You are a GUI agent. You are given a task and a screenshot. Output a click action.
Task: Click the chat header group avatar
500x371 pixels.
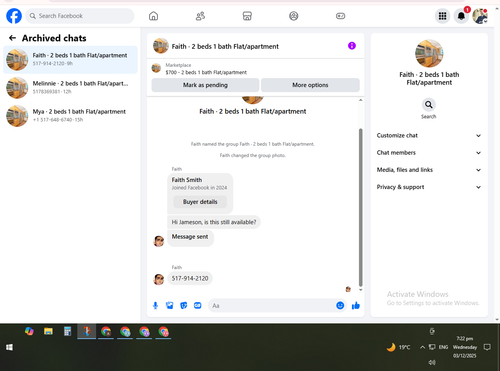161,46
